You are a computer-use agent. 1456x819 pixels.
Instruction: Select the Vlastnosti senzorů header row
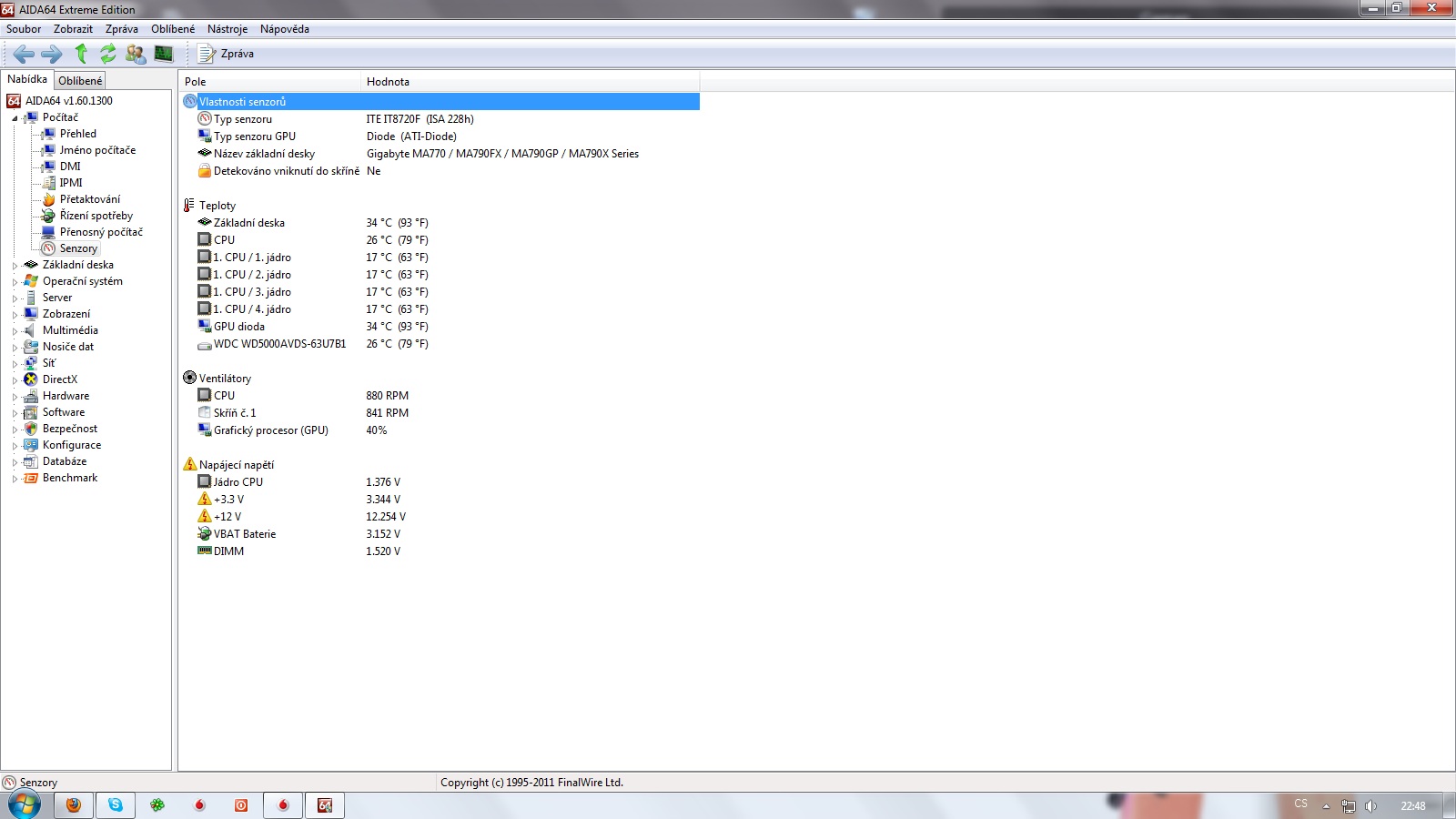[x=440, y=102]
